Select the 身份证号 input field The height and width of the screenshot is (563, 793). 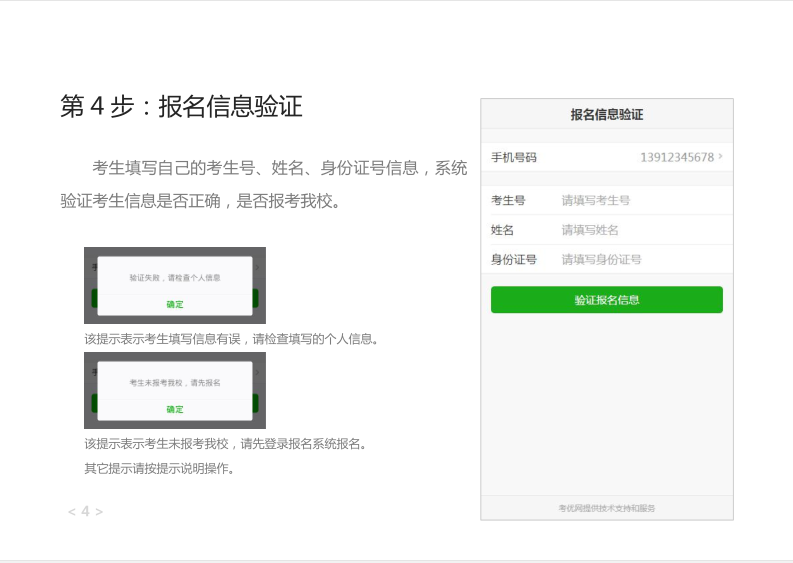pos(640,260)
